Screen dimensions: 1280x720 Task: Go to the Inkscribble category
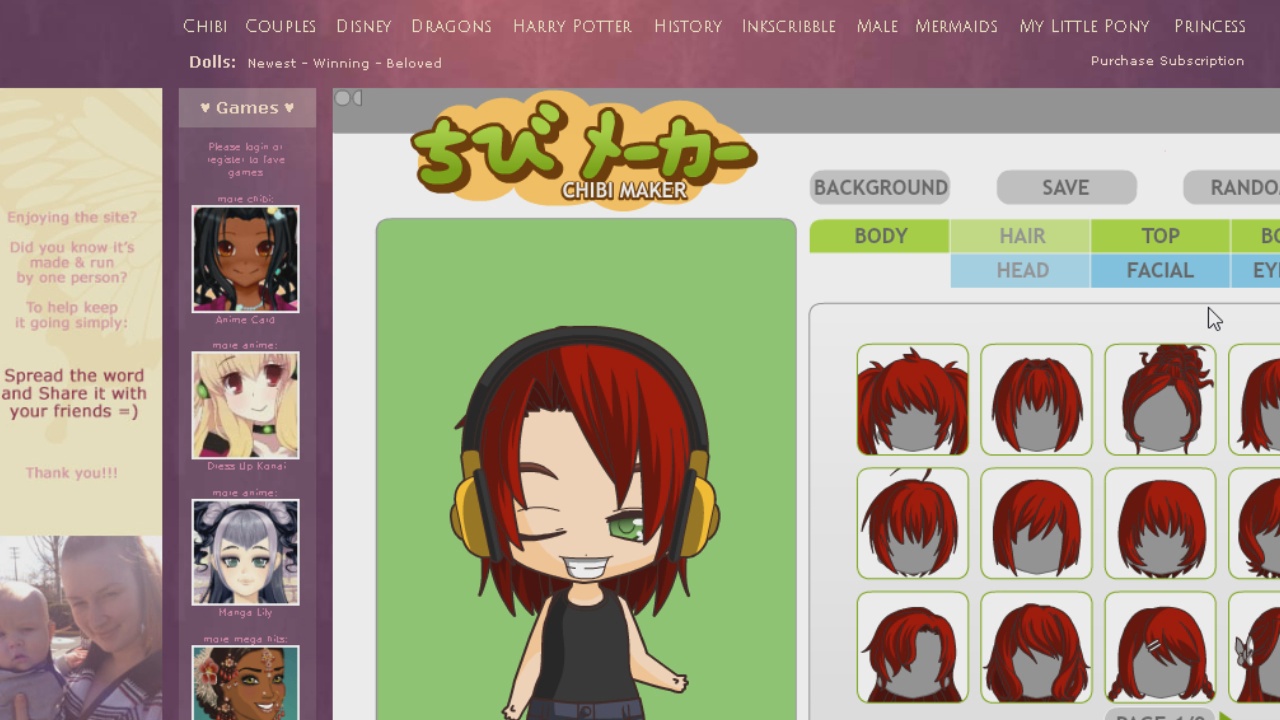[x=789, y=26]
